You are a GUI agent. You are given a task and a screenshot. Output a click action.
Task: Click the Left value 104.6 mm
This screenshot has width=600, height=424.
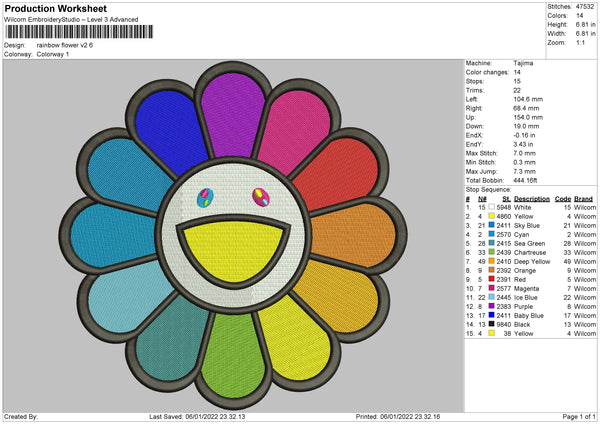(x=528, y=99)
